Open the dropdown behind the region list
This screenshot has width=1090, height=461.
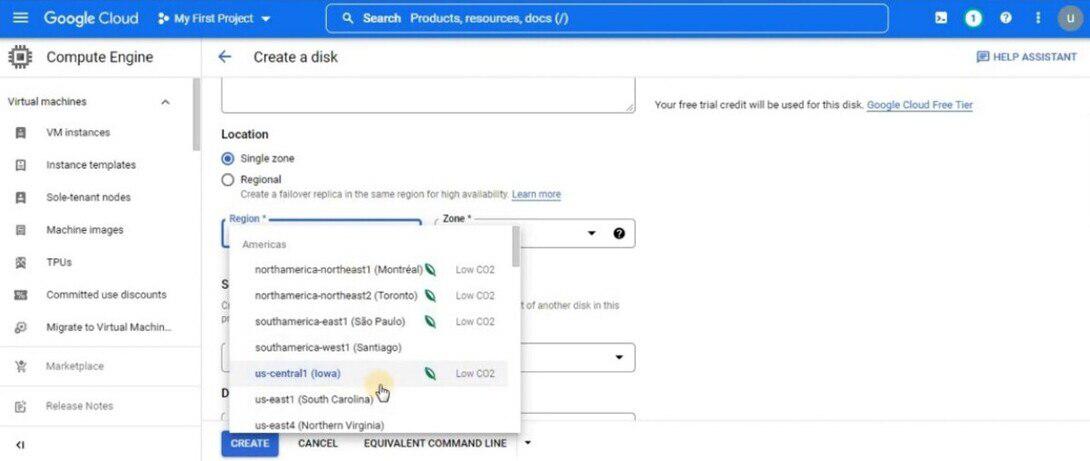619,357
